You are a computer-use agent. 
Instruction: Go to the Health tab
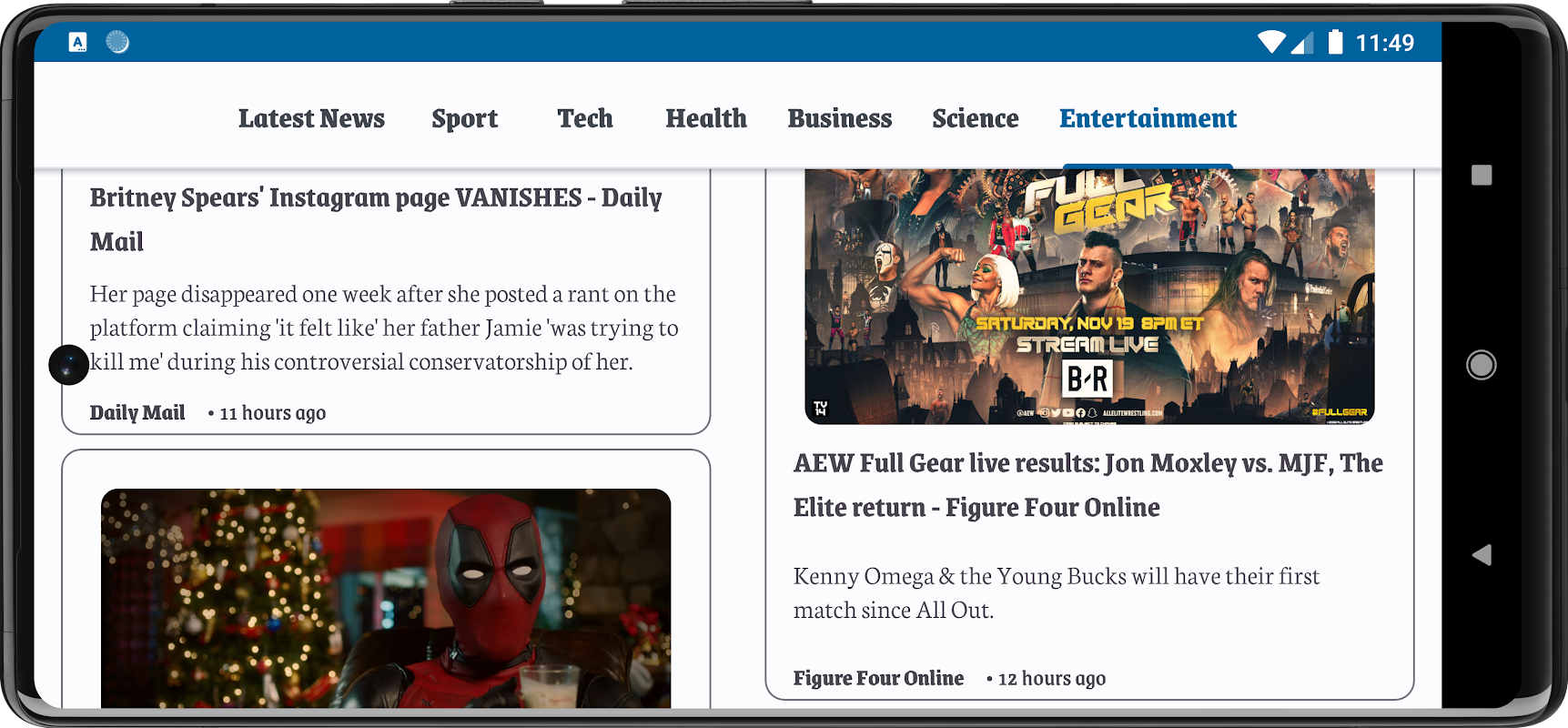pyautogui.click(x=706, y=118)
